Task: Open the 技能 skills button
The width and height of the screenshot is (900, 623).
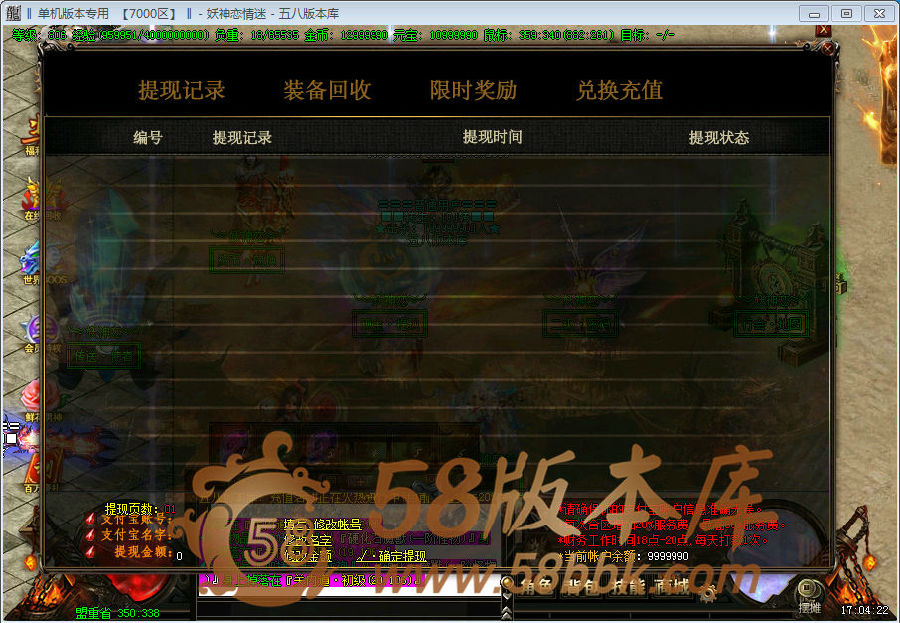Action: (627, 587)
